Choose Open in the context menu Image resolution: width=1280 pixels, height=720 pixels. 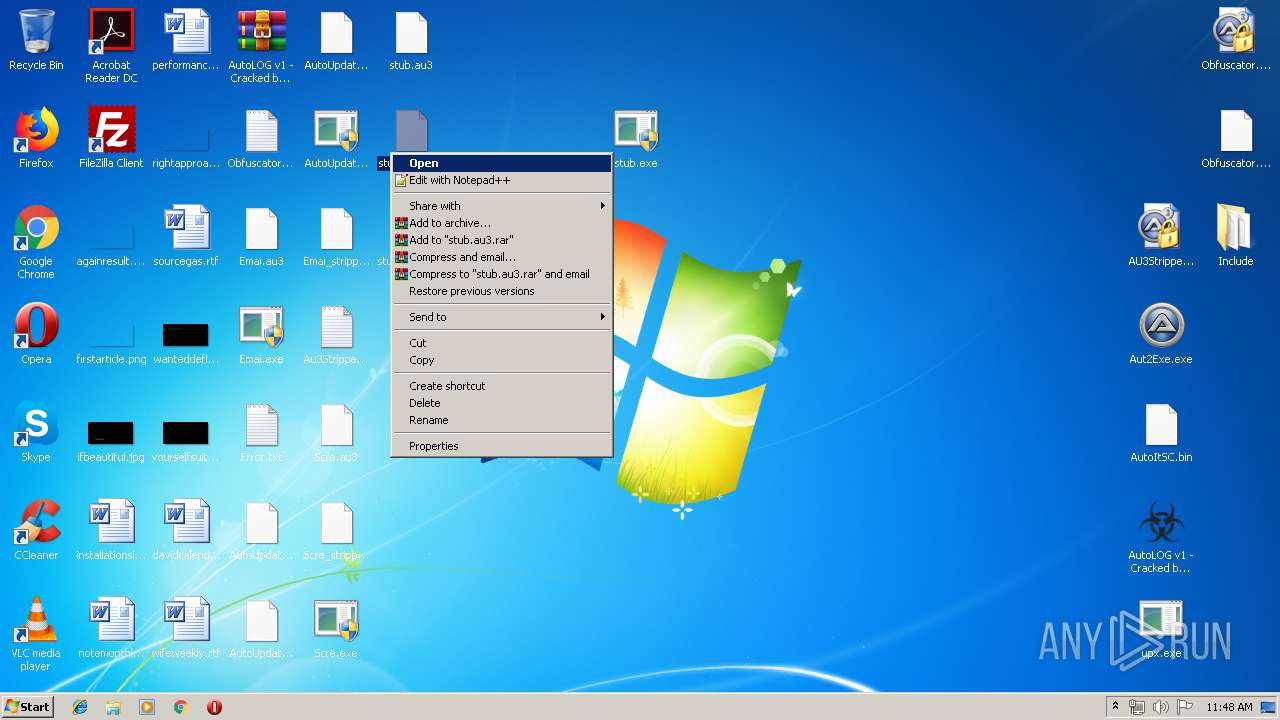[501, 163]
